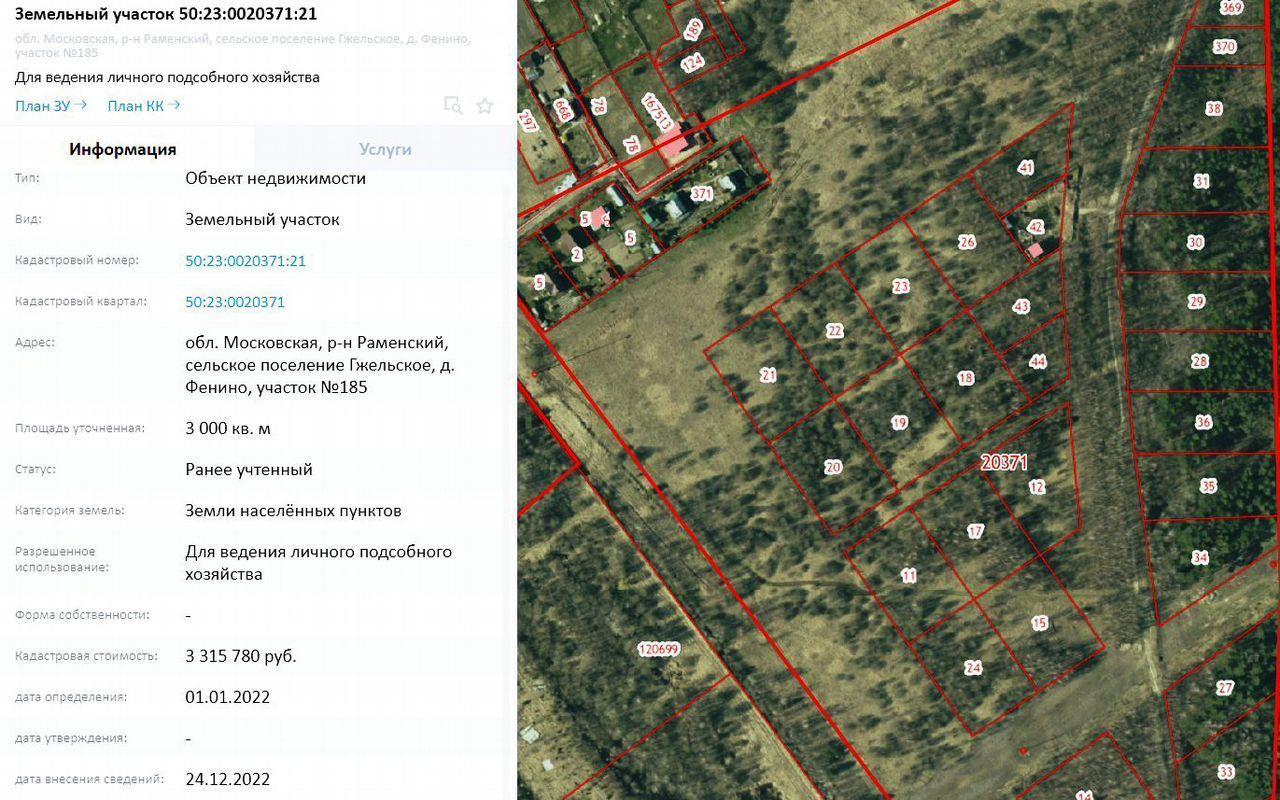
Task: Select parcel 24 on the map
Action: (973, 668)
